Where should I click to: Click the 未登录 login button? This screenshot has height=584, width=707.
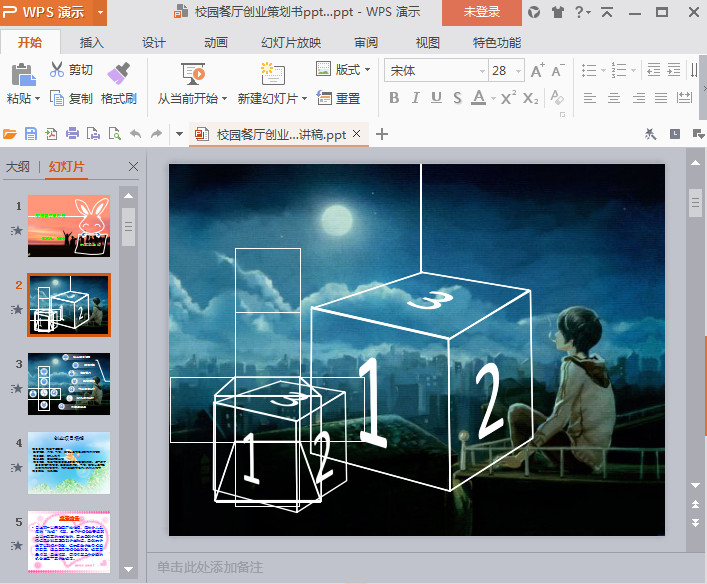(x=482, y=12)
